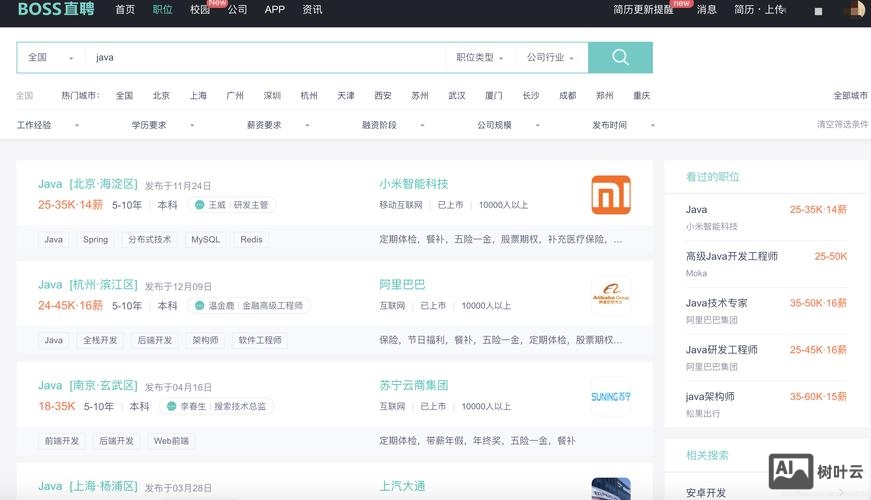Open the user avatar in header
This screenshot has width=871, height=500.
(x=856, y=10)
